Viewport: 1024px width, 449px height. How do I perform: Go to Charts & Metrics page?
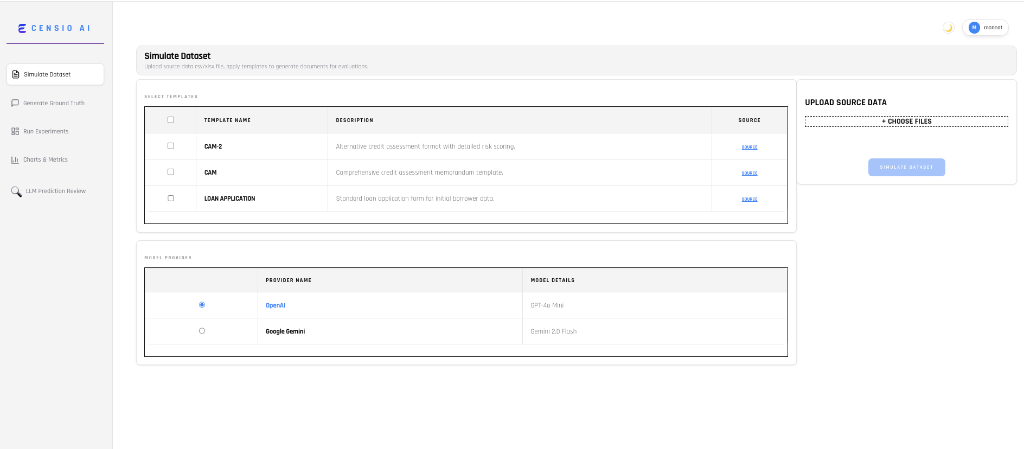pyautogui.click(x=45, y=159)
